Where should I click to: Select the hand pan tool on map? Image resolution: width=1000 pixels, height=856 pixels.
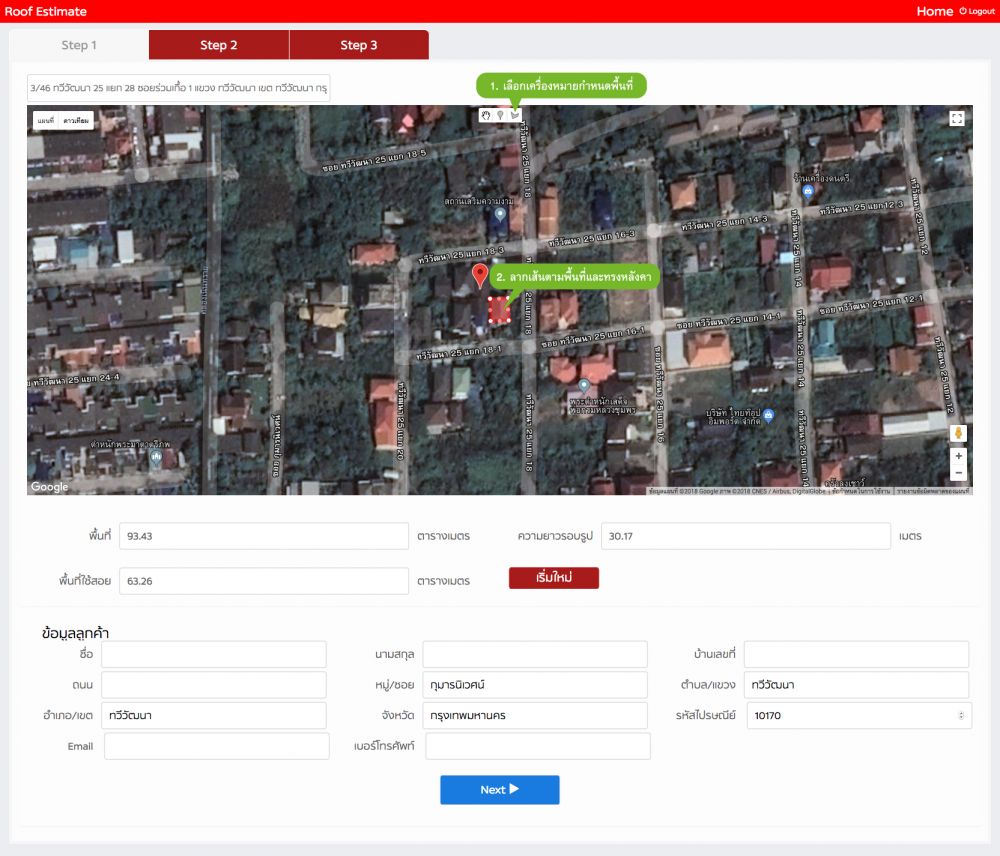pyautogui.click(x=487, y=116)
